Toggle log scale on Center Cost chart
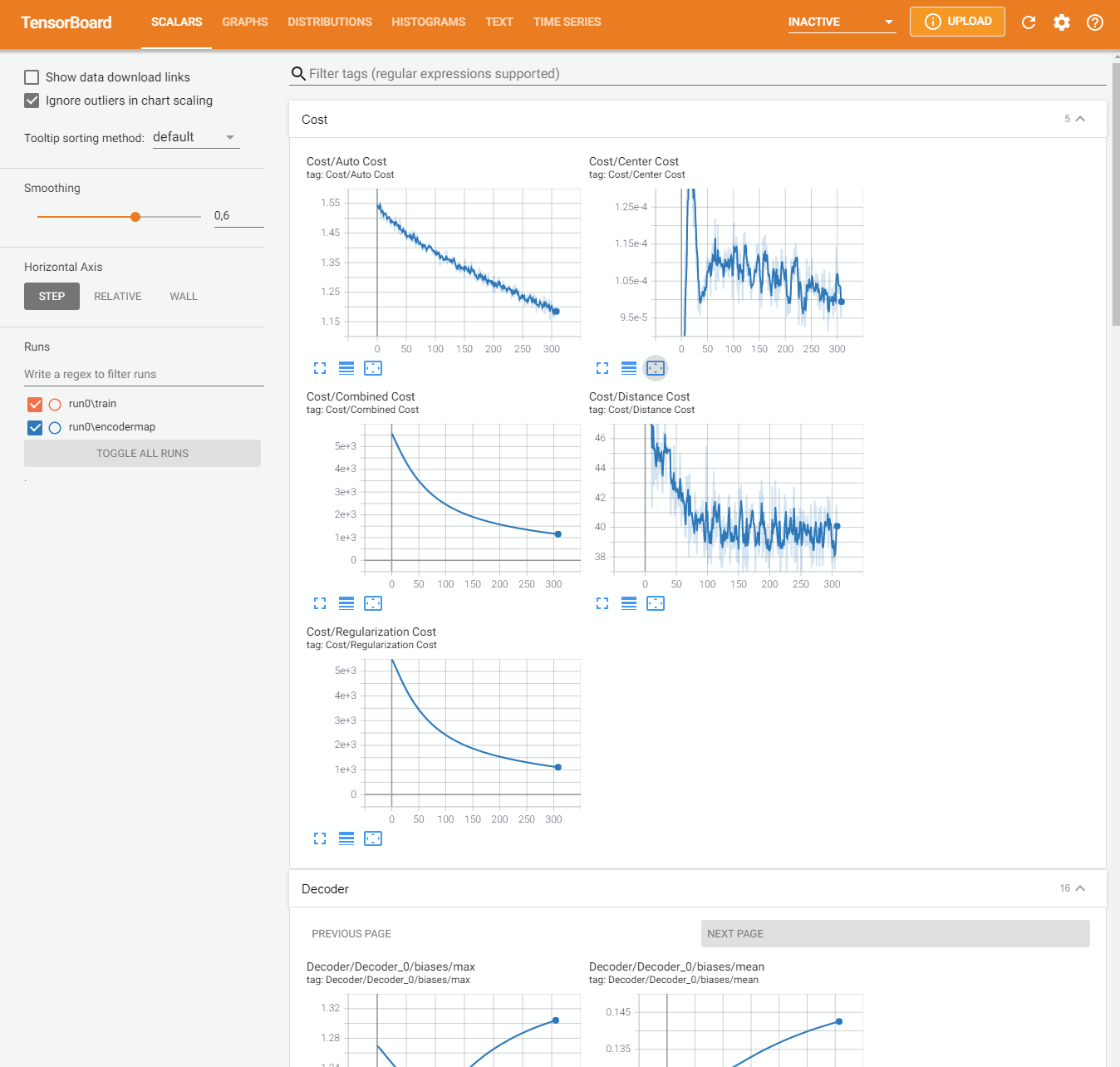The image size is (1120, 1067). (629, 368)
